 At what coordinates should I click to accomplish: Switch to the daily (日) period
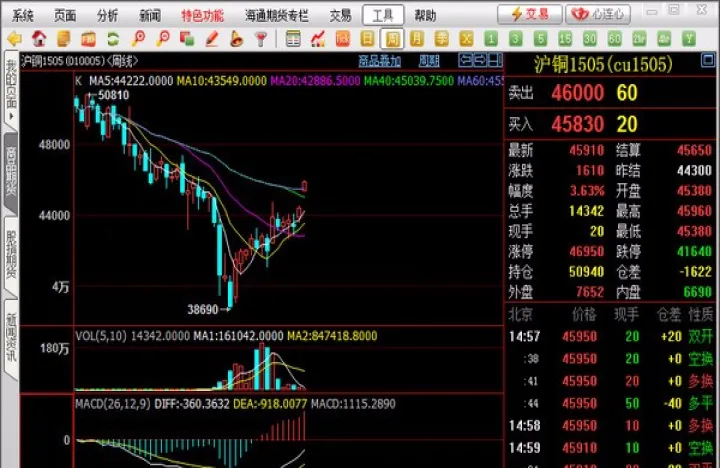coord(368,39)
